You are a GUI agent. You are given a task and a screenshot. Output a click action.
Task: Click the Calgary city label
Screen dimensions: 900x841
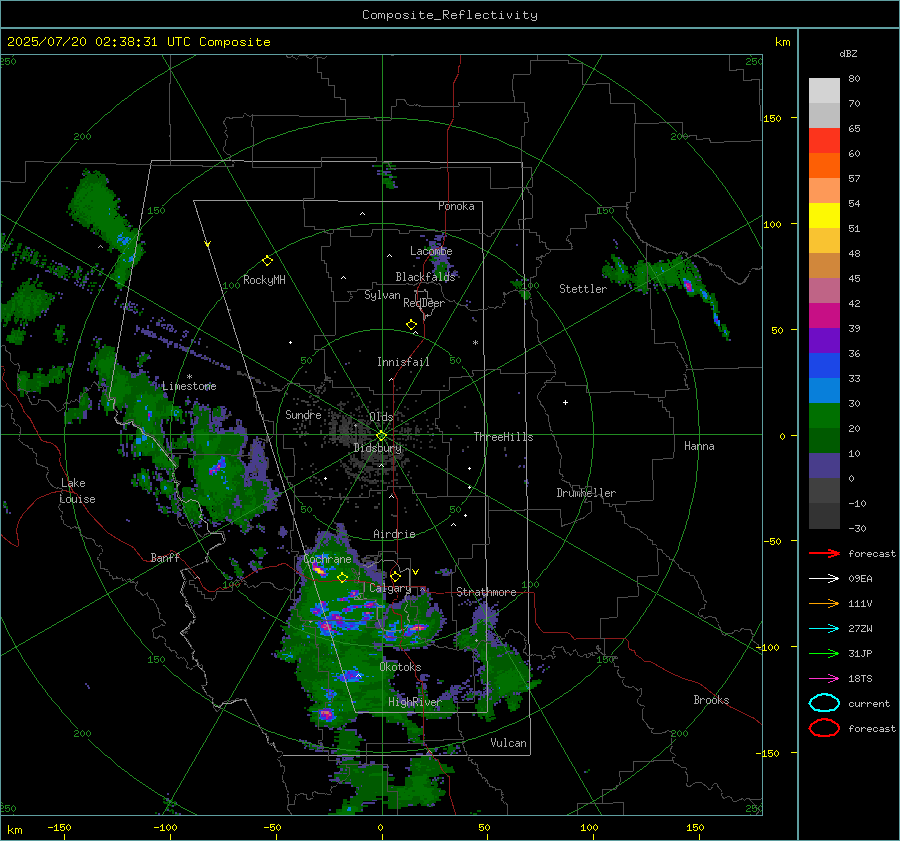390,588
